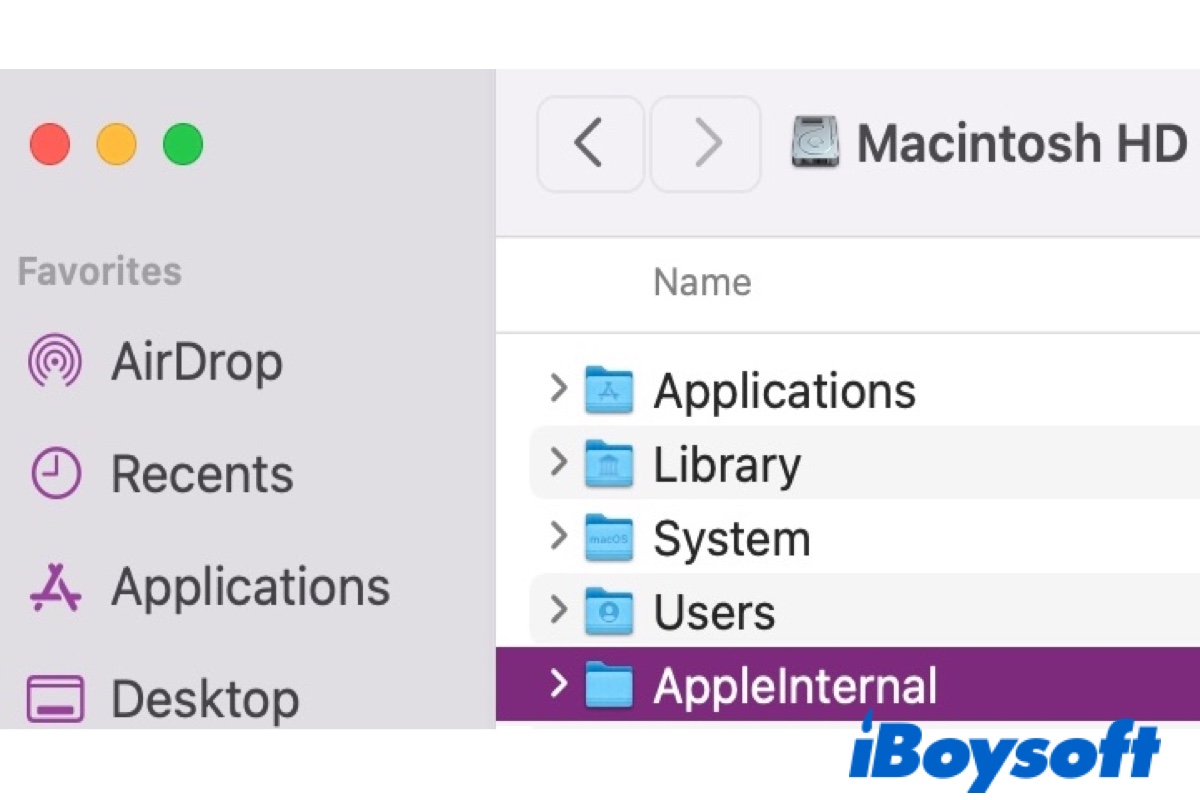Select the Applications folder icon in file list

(609, 390)
